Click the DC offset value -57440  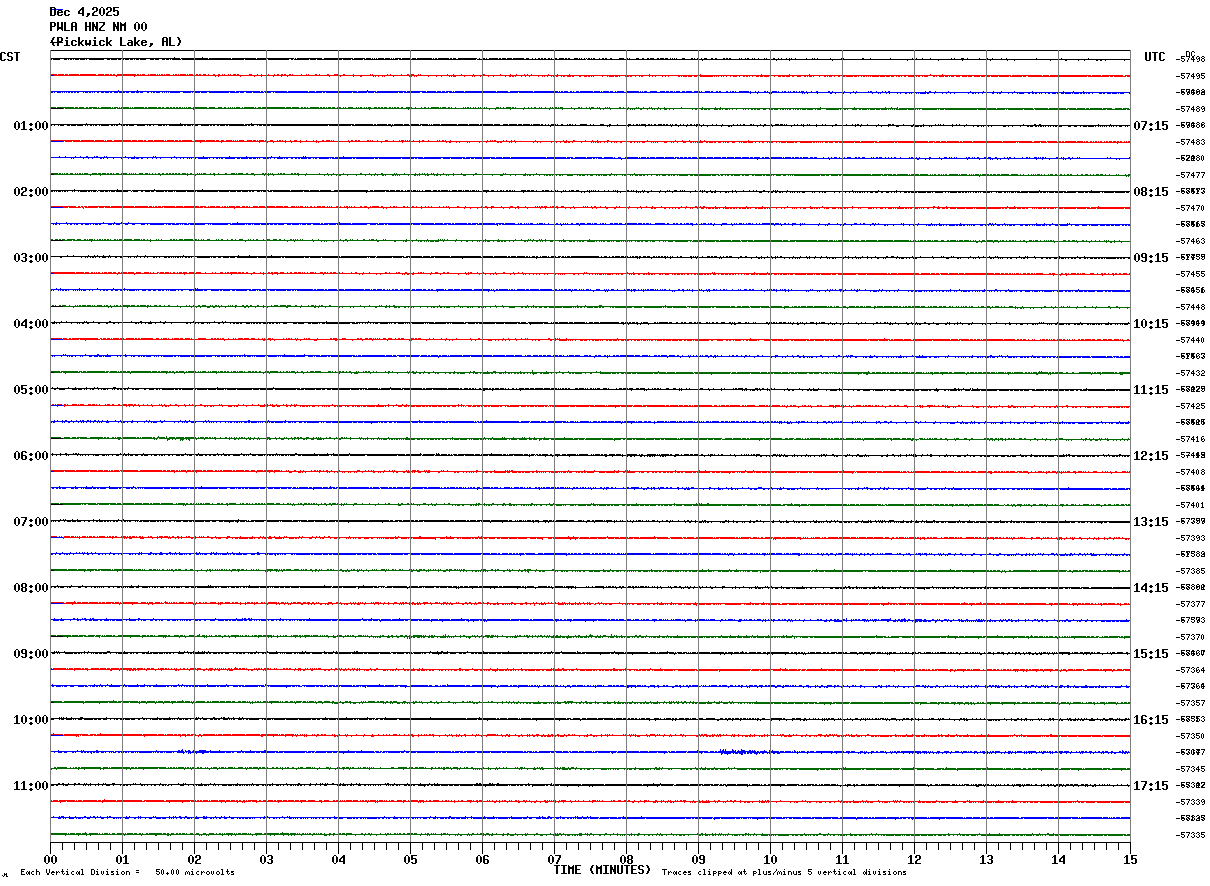point(1191,340)
